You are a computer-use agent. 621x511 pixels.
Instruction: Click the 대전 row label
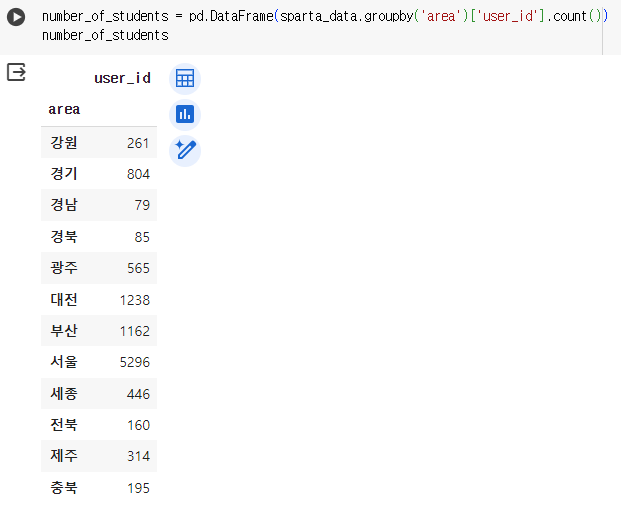(64, 299)
